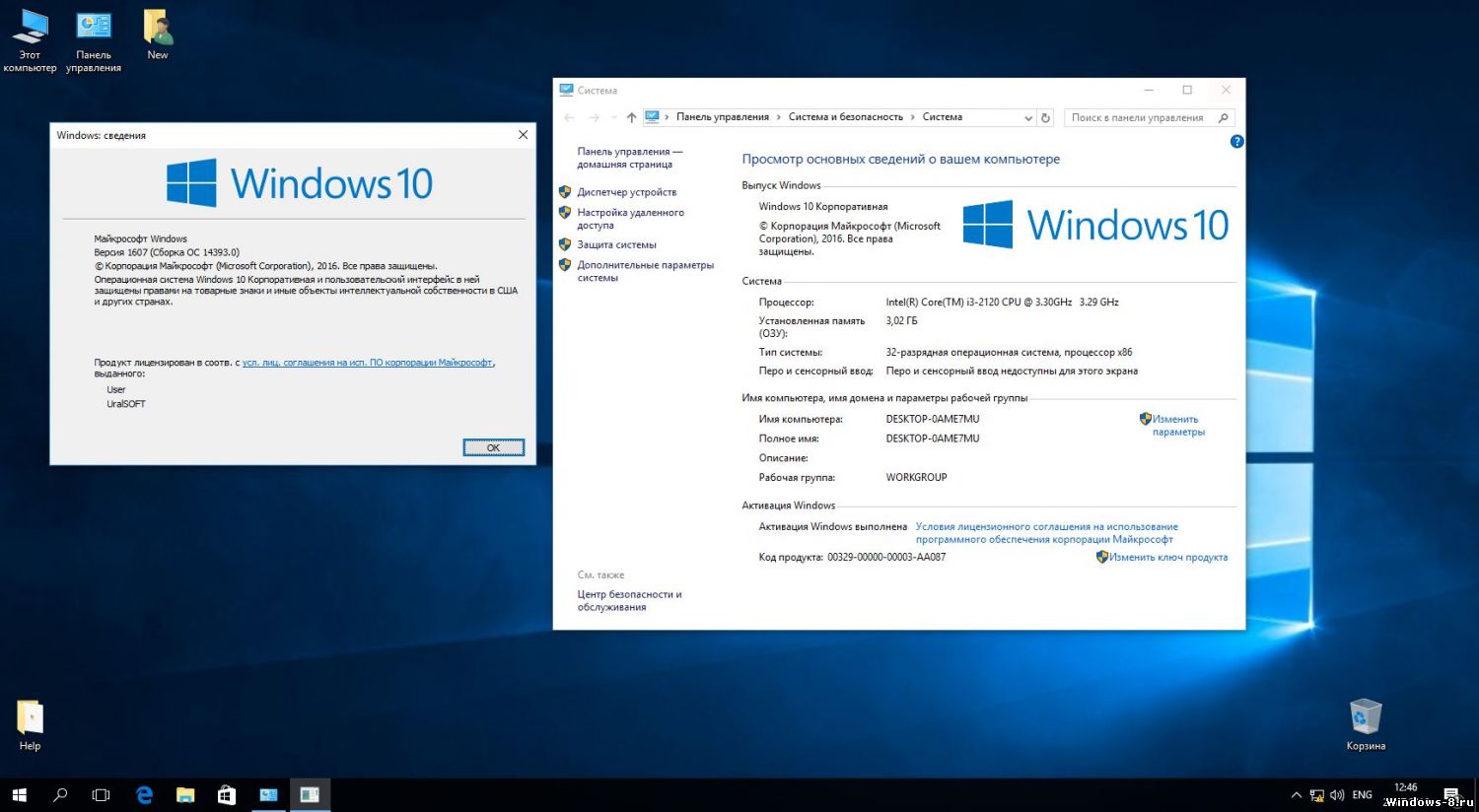Screen dimensions: 1479x812
Task: Open 'Защита системы' link
Action: click(616, 244)
